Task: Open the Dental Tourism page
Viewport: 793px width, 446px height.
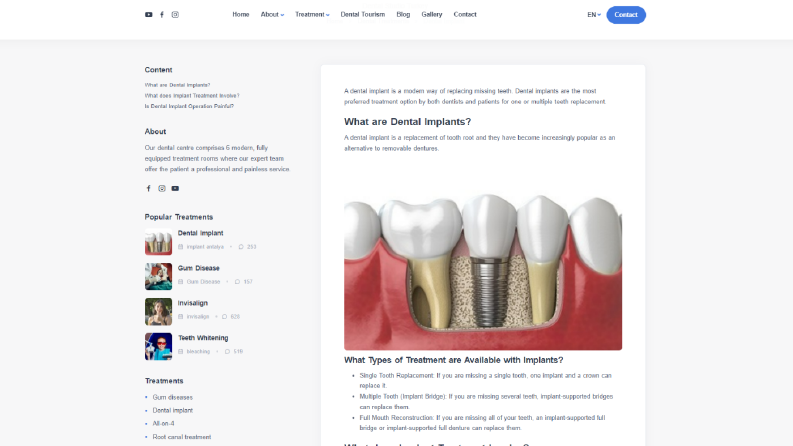Action: 363,15
